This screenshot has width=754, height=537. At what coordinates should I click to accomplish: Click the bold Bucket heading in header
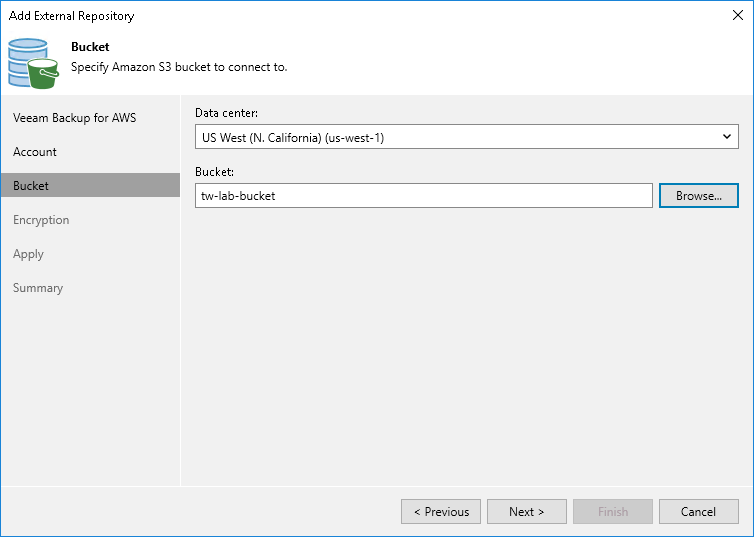click(90, 47)
